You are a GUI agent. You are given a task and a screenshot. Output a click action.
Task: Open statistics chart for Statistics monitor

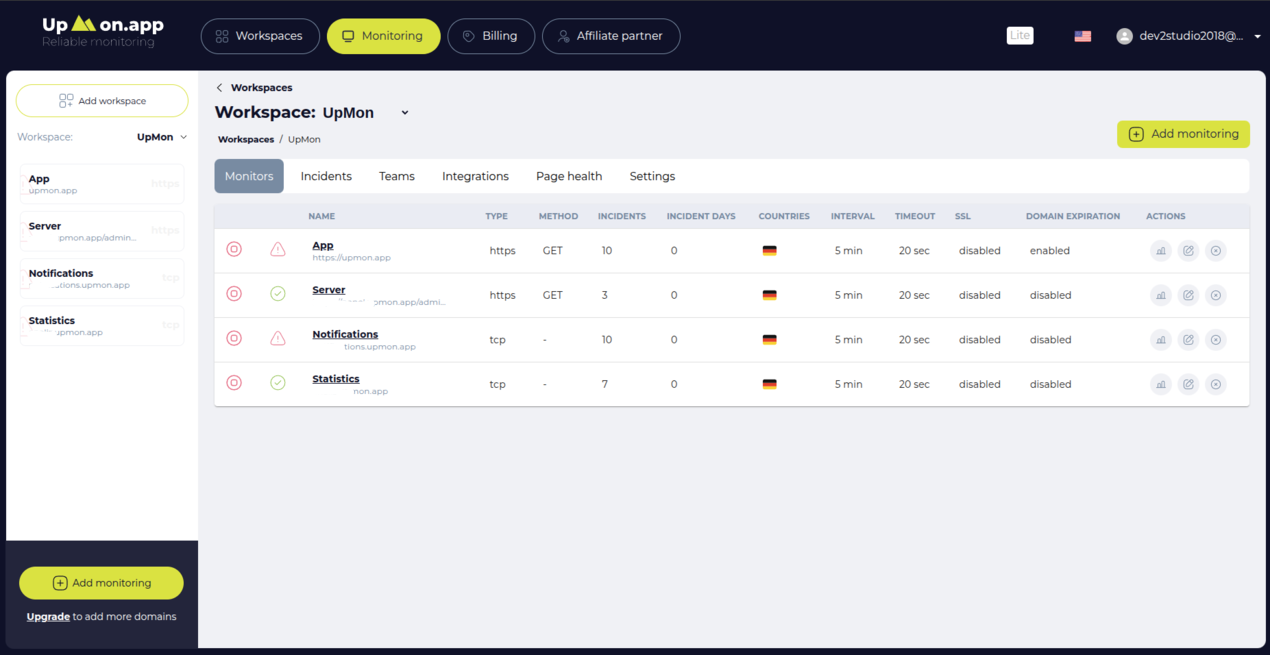(x=1161, y=384)
